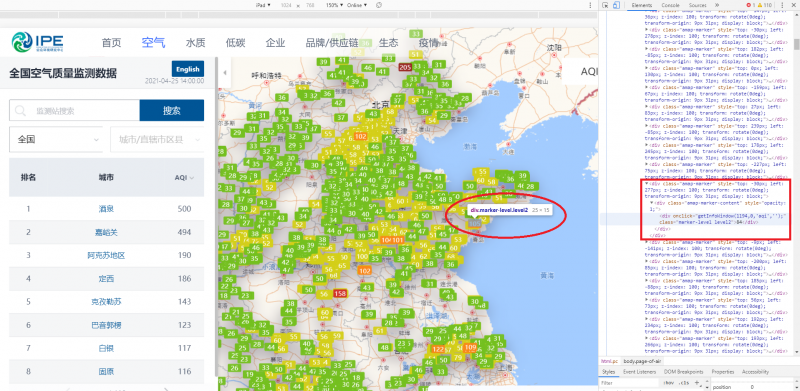The height and width of the screenshot is (391, 800).
Task: Click the IPE logo
Action: coord(38,41)
